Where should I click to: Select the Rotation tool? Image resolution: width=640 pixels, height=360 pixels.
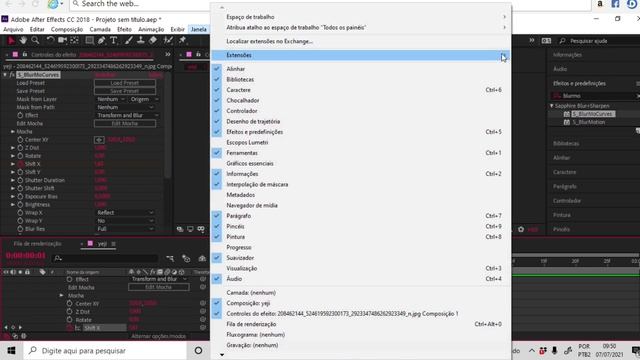click(x=50, y=40)
